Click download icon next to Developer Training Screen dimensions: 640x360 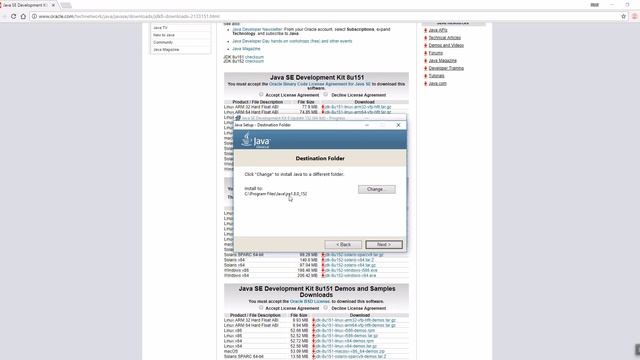pos(425,68)
